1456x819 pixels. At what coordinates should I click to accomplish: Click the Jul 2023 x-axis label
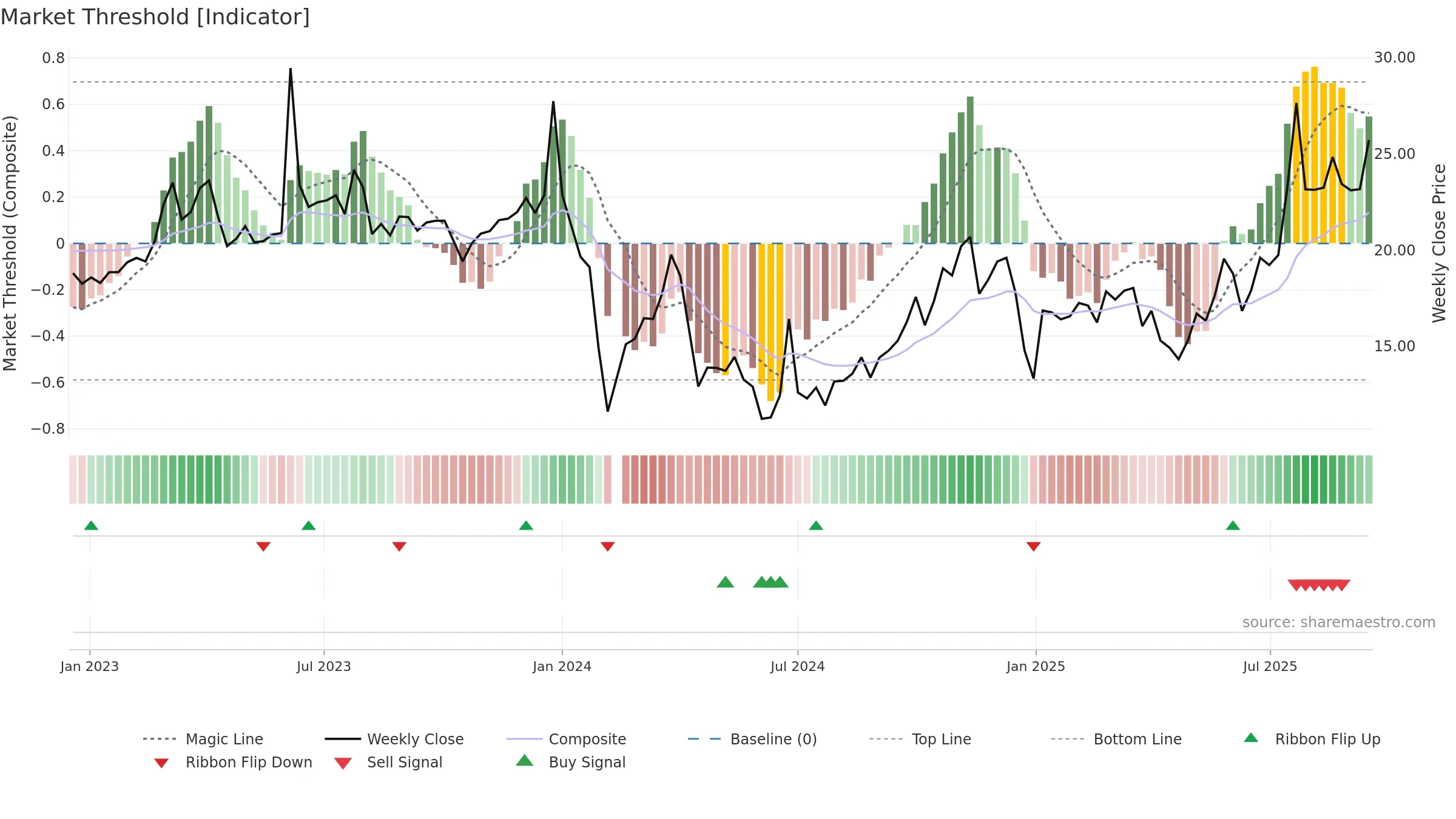(x=324, y=666)
